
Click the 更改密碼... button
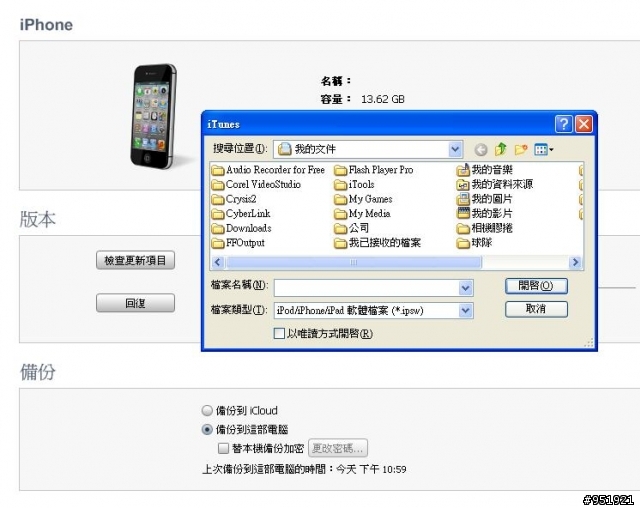[x=338, y=448]
